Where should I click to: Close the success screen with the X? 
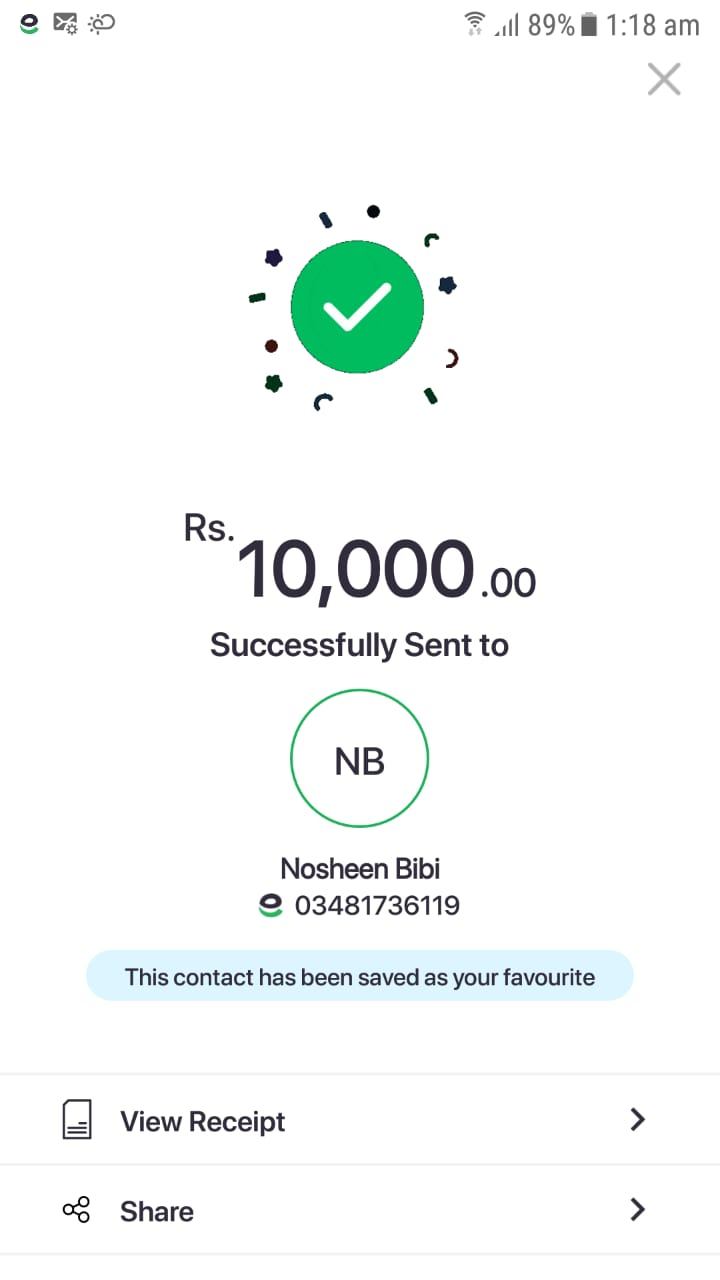coord(664,79)
